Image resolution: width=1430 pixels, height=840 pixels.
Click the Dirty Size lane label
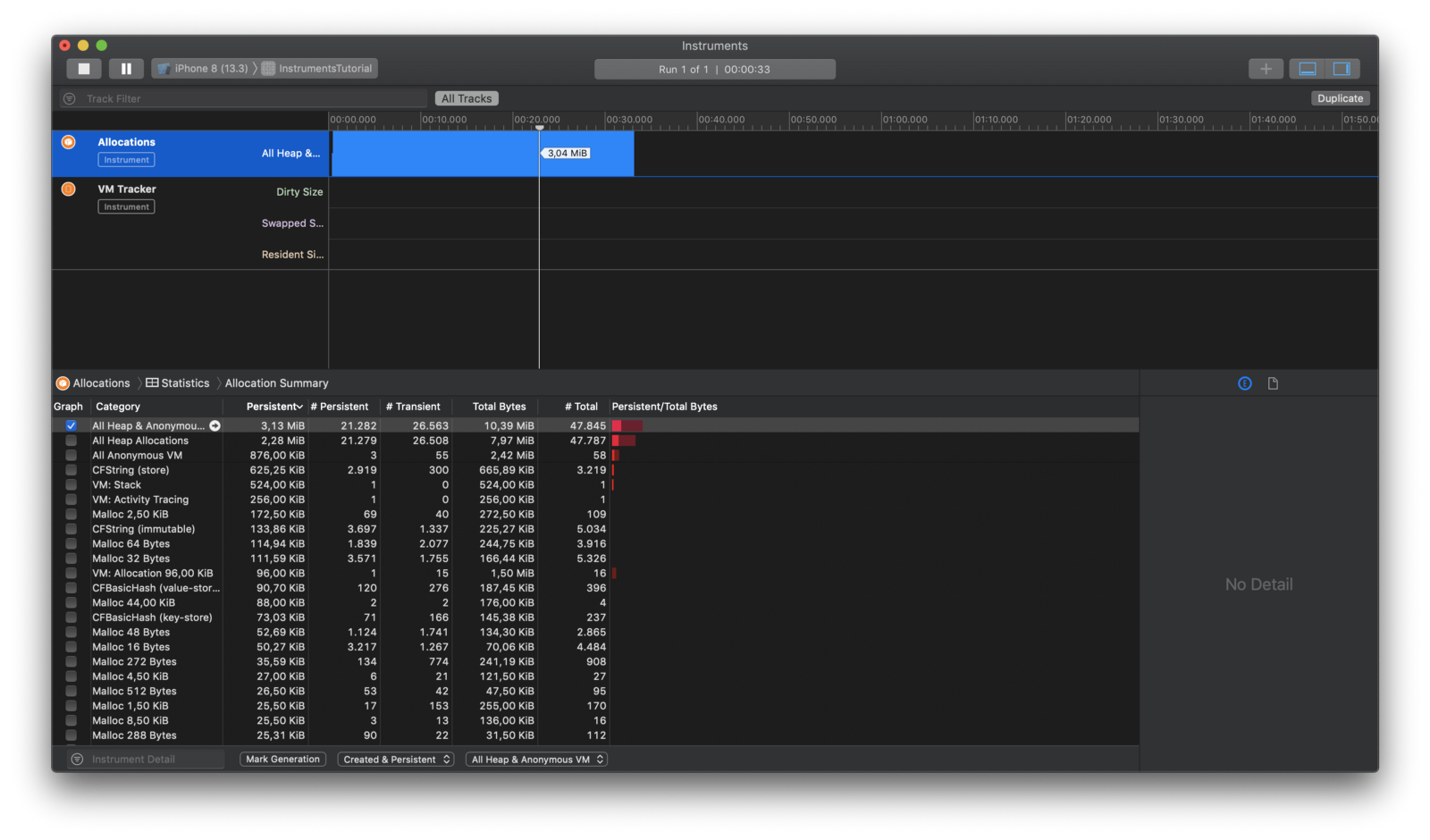pos(299,192)
